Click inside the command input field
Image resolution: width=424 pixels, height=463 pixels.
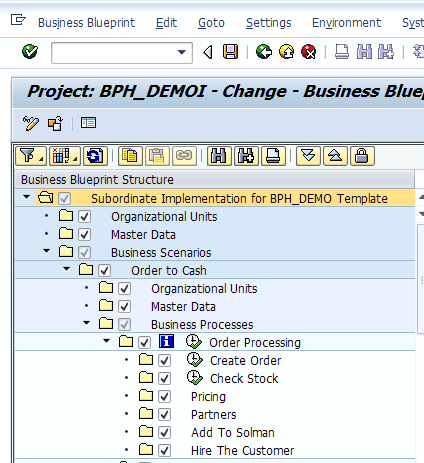click(114, 53)
